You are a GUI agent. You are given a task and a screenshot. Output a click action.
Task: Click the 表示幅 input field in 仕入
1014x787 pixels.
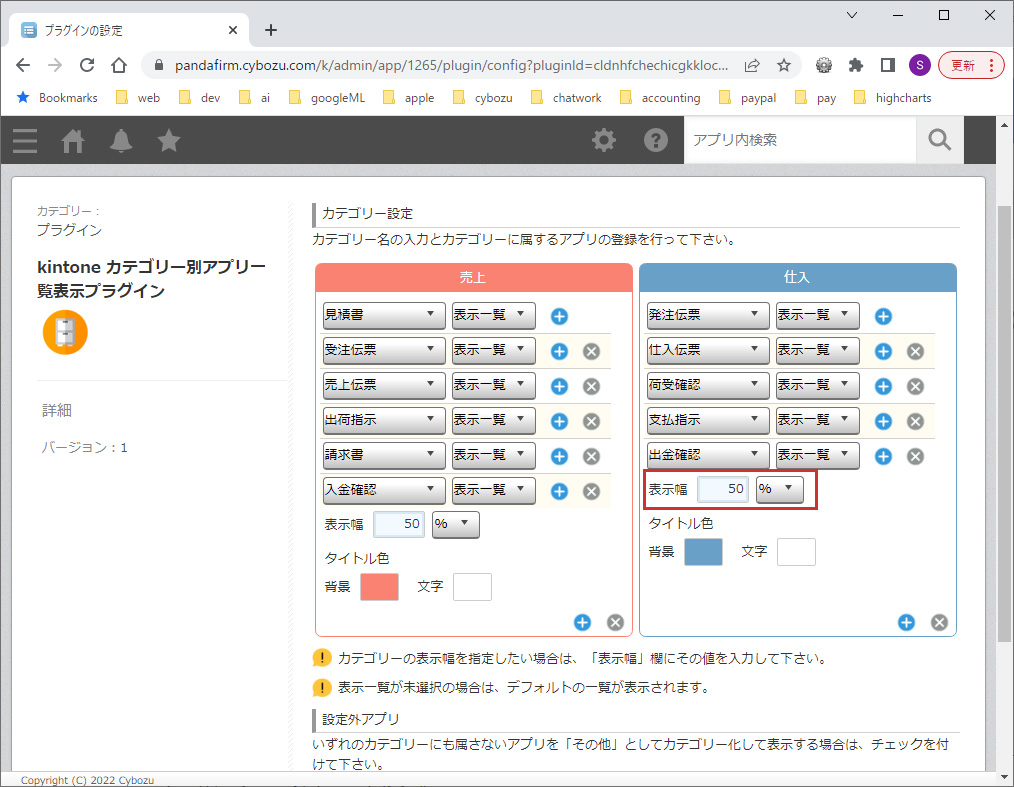(724, 489)
